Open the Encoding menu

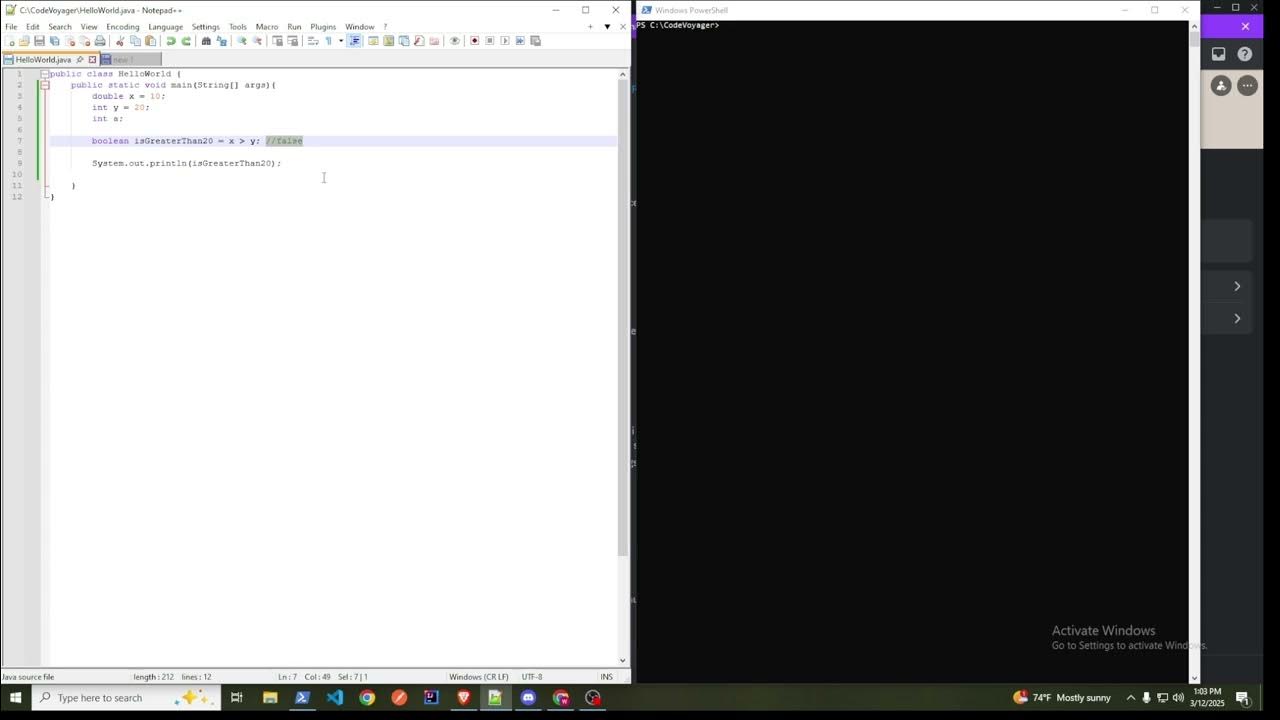(123, 27)
